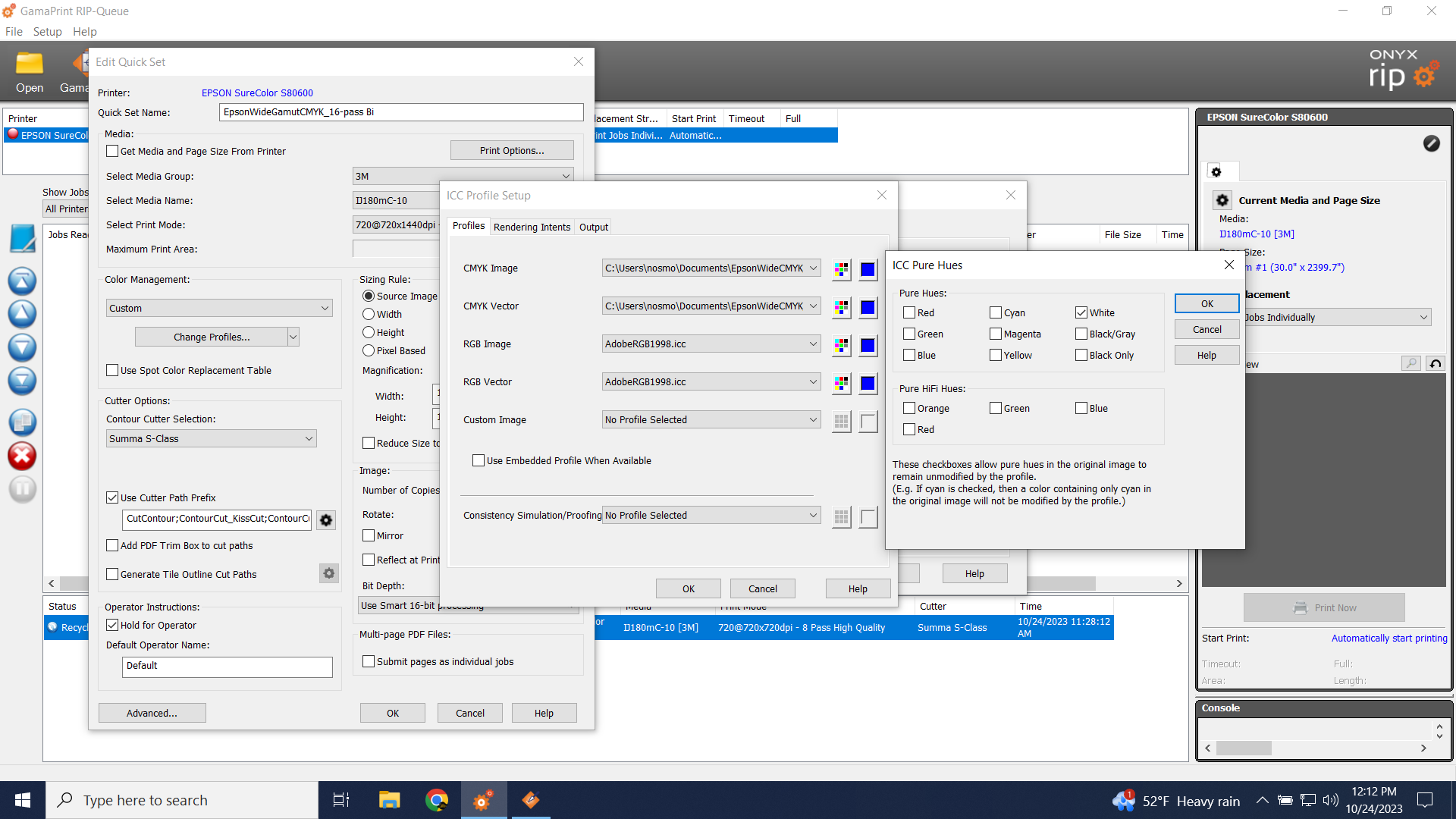Click Help in ICC Profile Setup dialog
The image size is (1456, 819).
click(x=858, y=588)
